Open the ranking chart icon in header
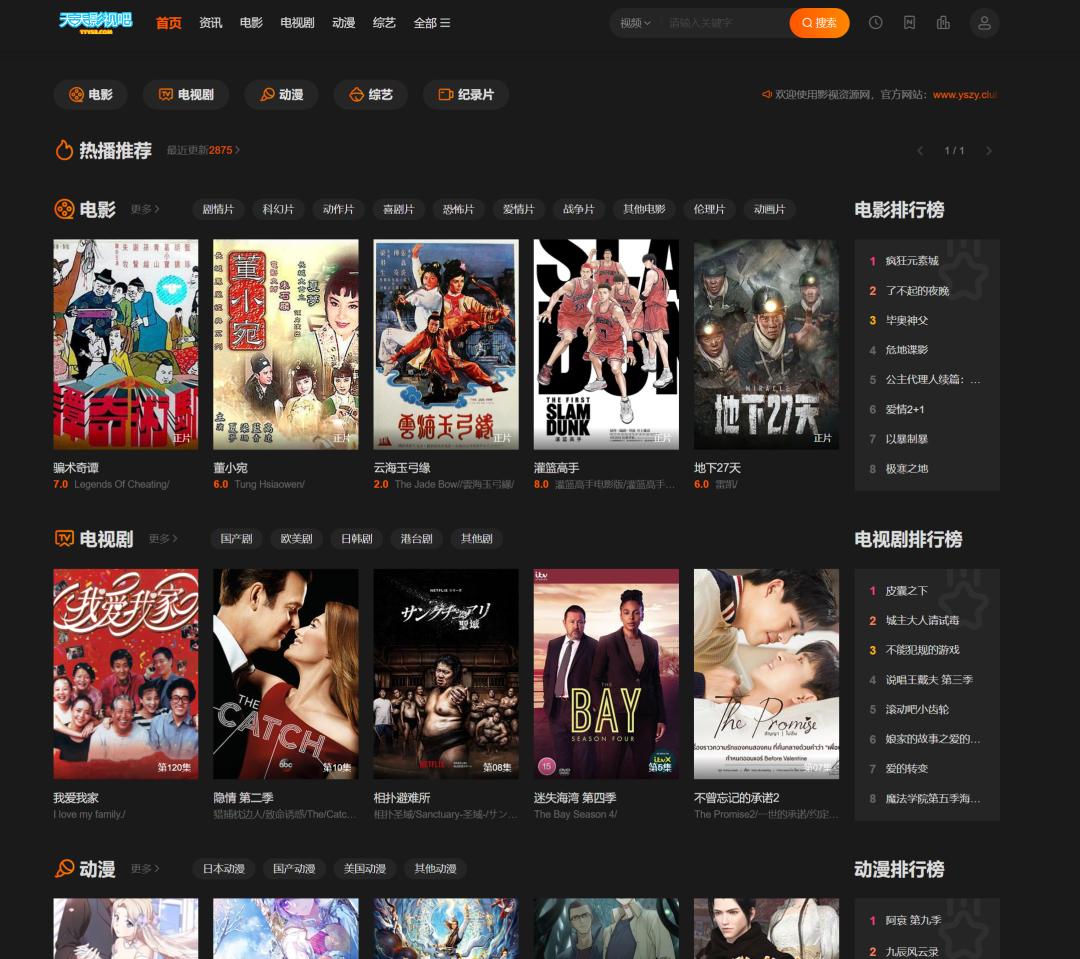This screenshot has width=1080, height=959. [x=943, y=23]
